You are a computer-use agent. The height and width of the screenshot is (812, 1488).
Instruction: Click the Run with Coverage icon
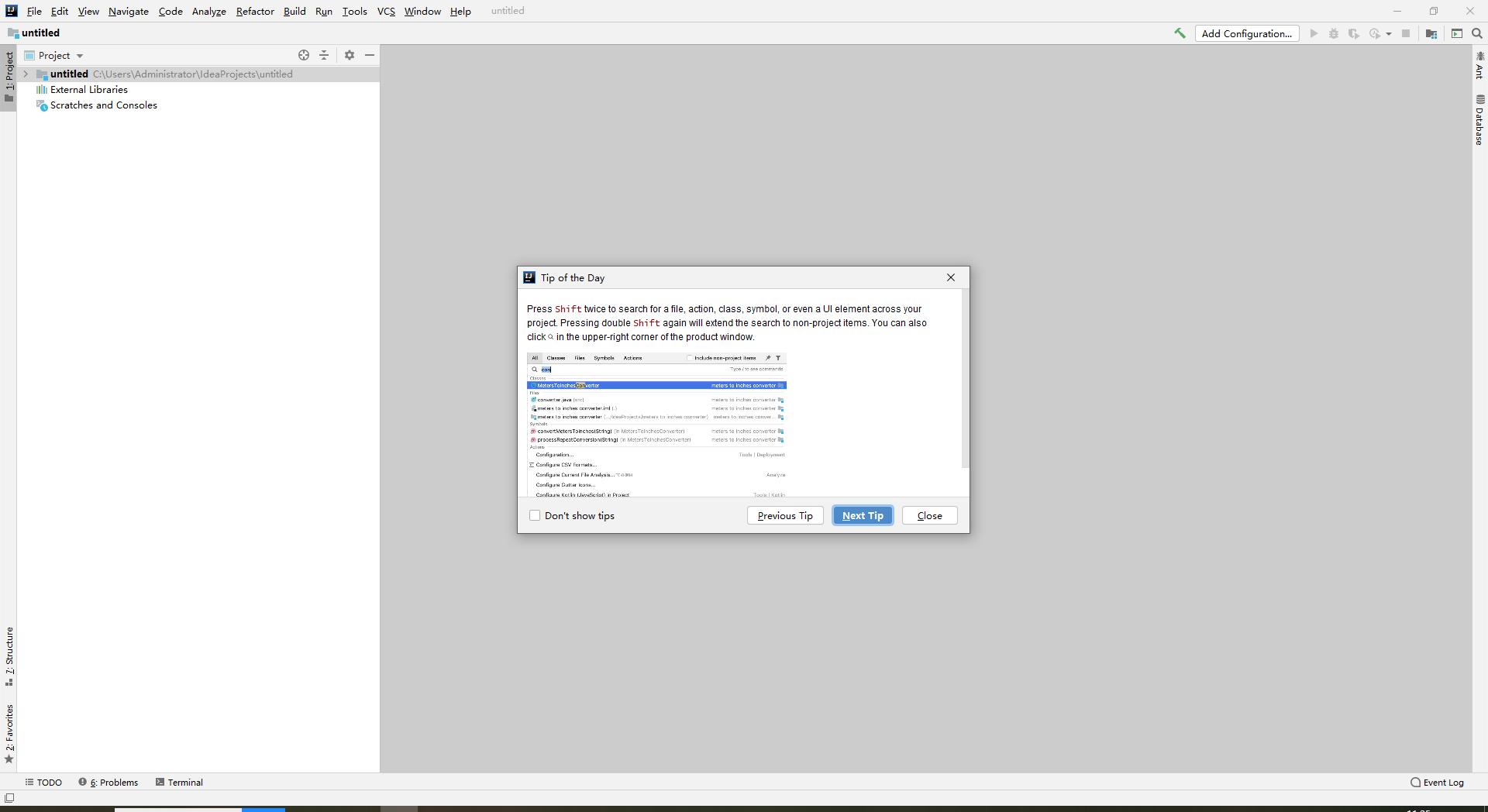pos(1354,33)
